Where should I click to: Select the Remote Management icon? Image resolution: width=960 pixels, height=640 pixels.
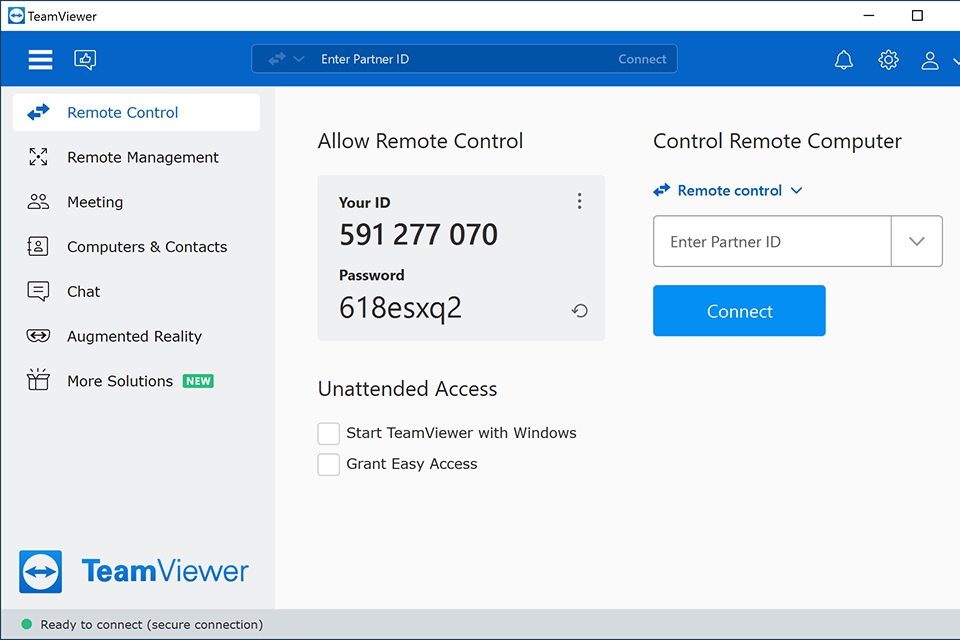point(37,157)
